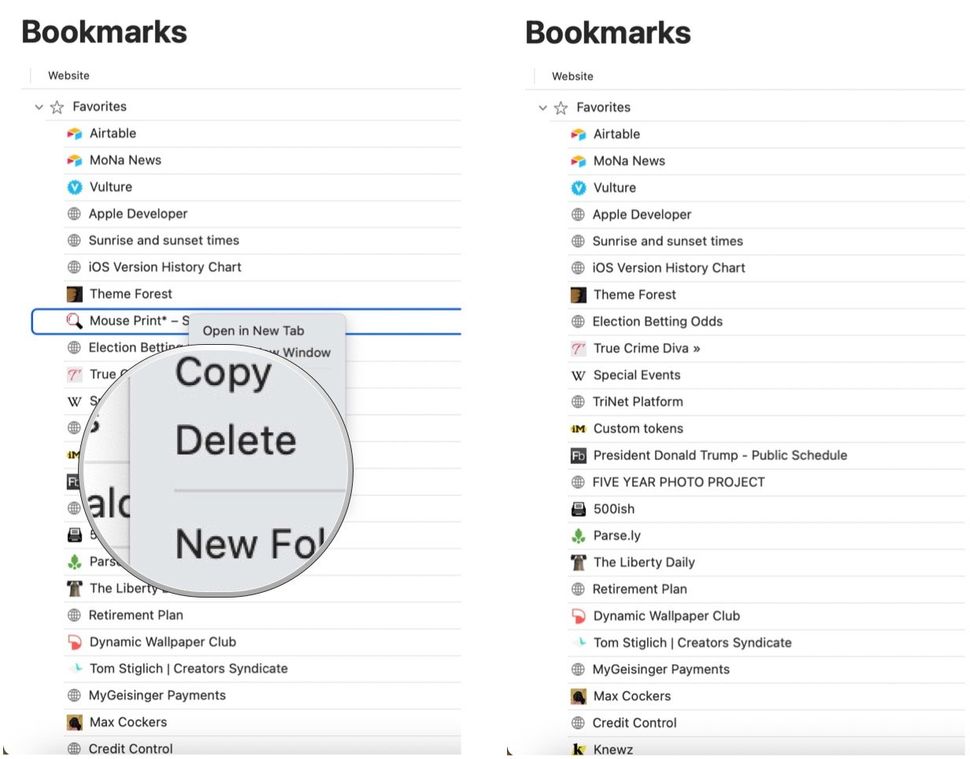Select Retirement Plan in right list
Screen dimensions: 970x759
tap(640, 590)
